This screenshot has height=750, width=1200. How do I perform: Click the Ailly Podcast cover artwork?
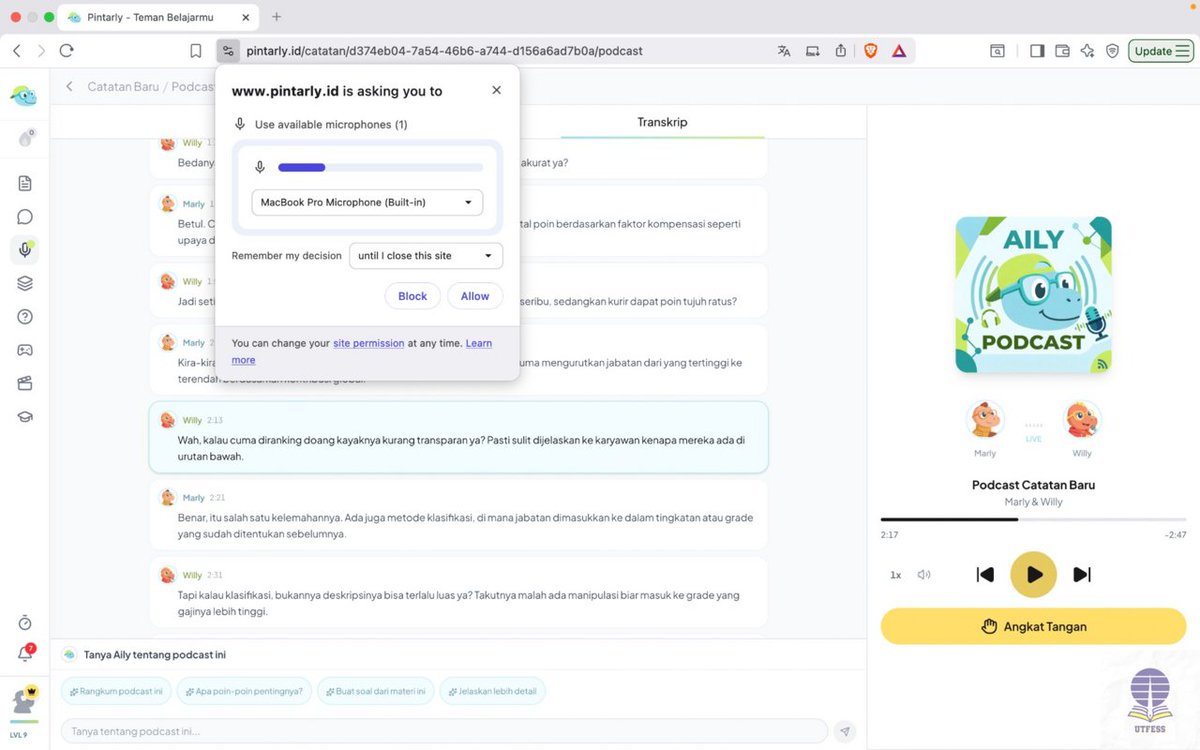point(1033,295)
